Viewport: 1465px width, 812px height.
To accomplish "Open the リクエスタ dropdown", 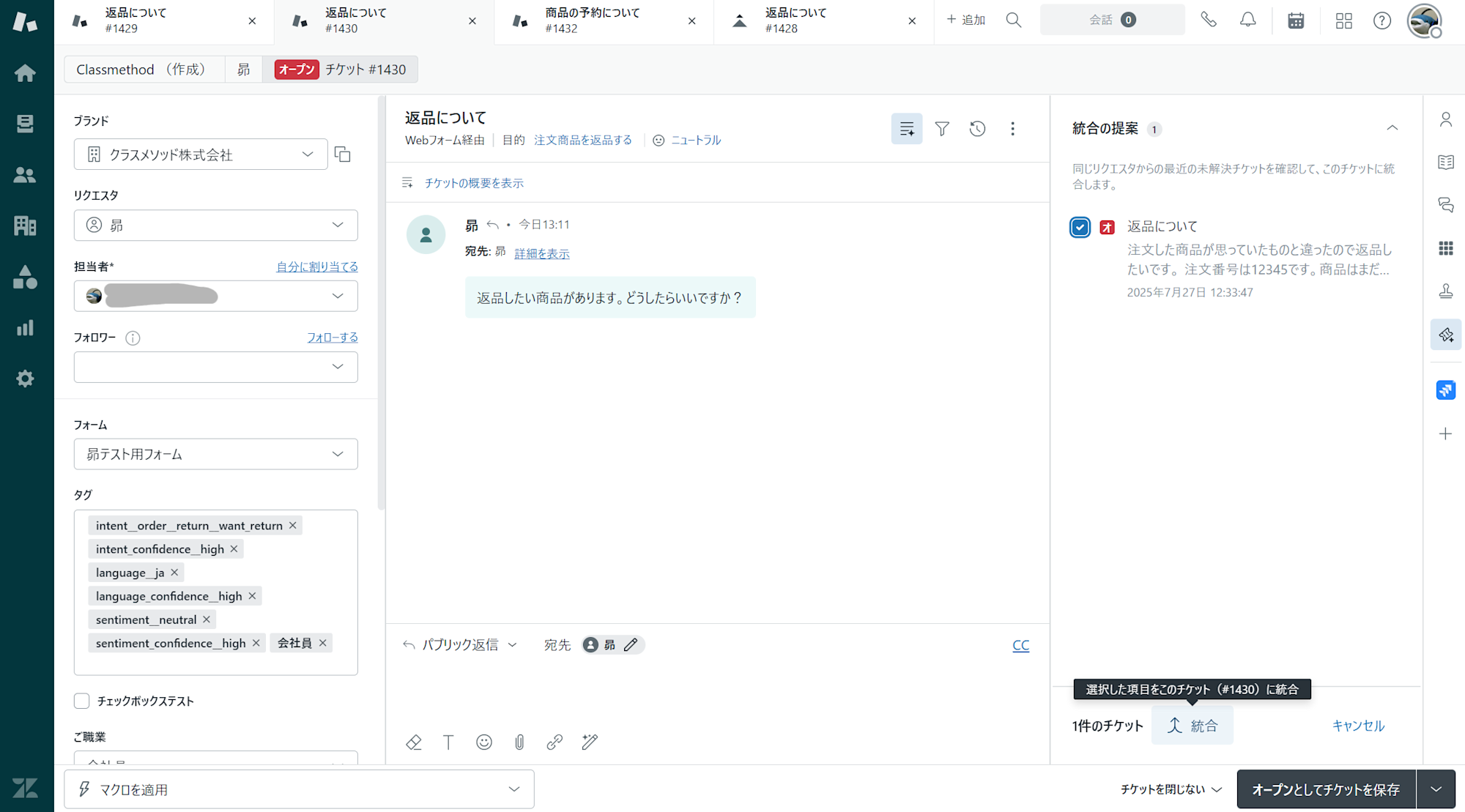I will [x=216, y=226].
